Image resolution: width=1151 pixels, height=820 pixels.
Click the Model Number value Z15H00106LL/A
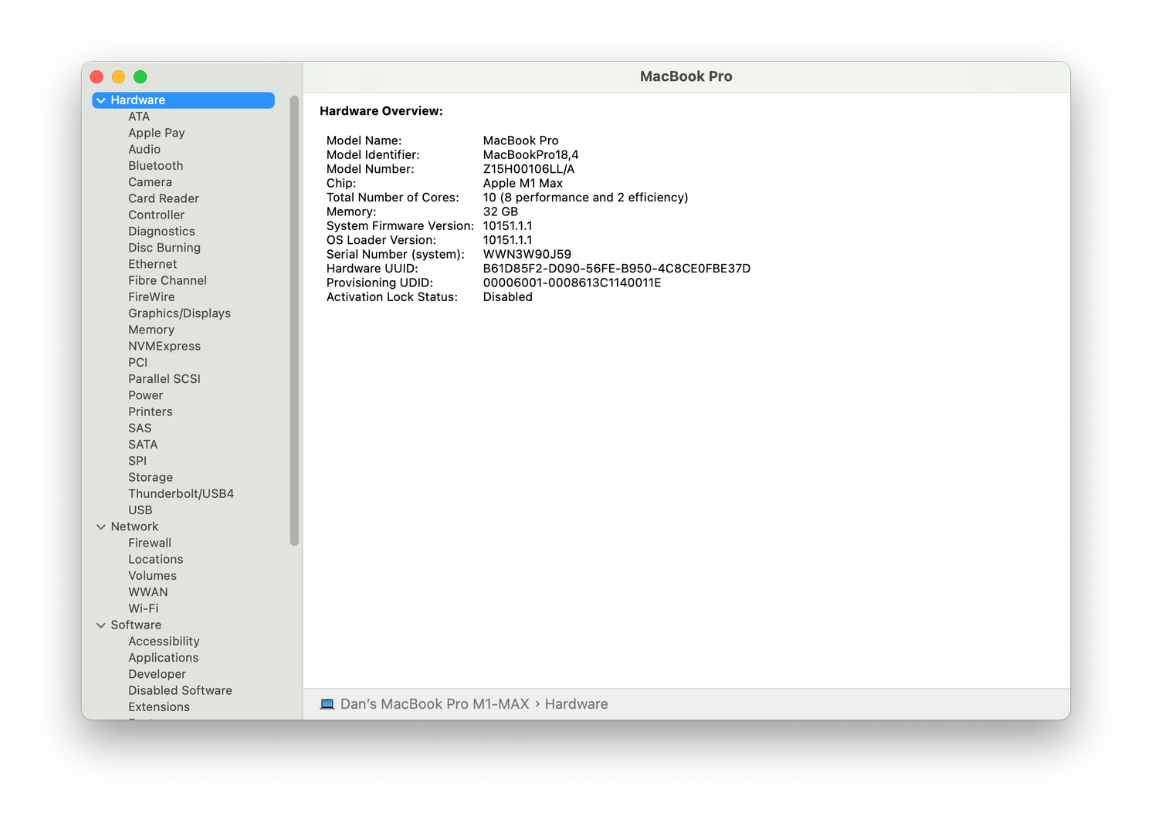pyautogui.click(x=529, y=170)
